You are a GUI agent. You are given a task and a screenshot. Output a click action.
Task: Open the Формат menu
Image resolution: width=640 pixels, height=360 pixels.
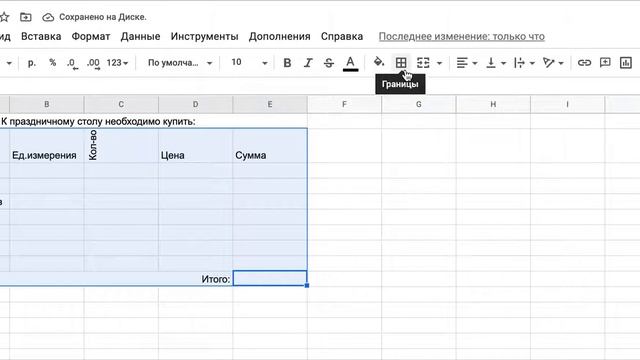[x=91, y=37]
